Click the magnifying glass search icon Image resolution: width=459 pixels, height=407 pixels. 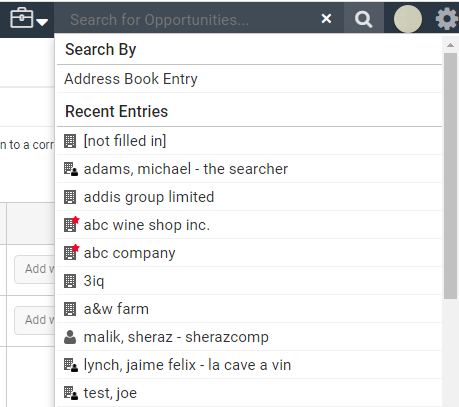click(x=363, y=19)
